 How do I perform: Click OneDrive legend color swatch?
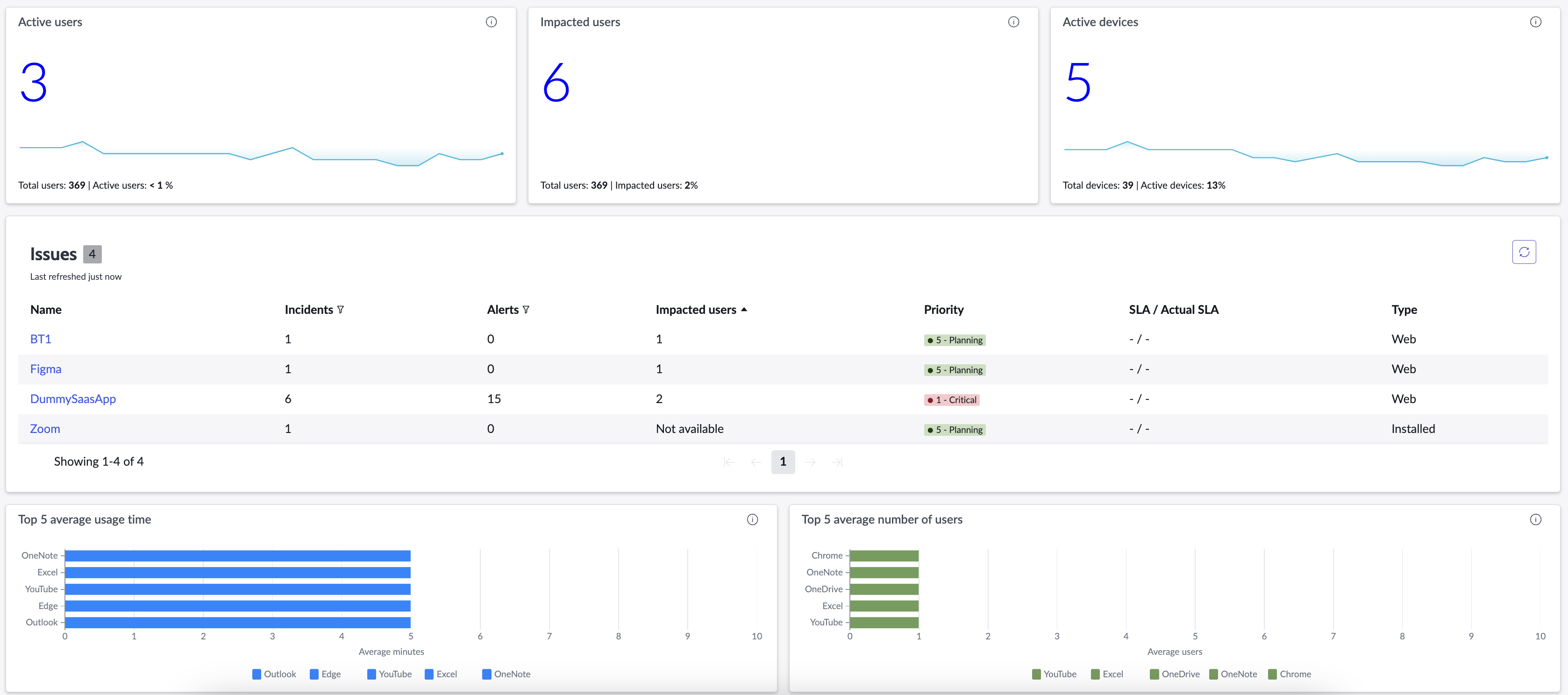point(1154,674)
